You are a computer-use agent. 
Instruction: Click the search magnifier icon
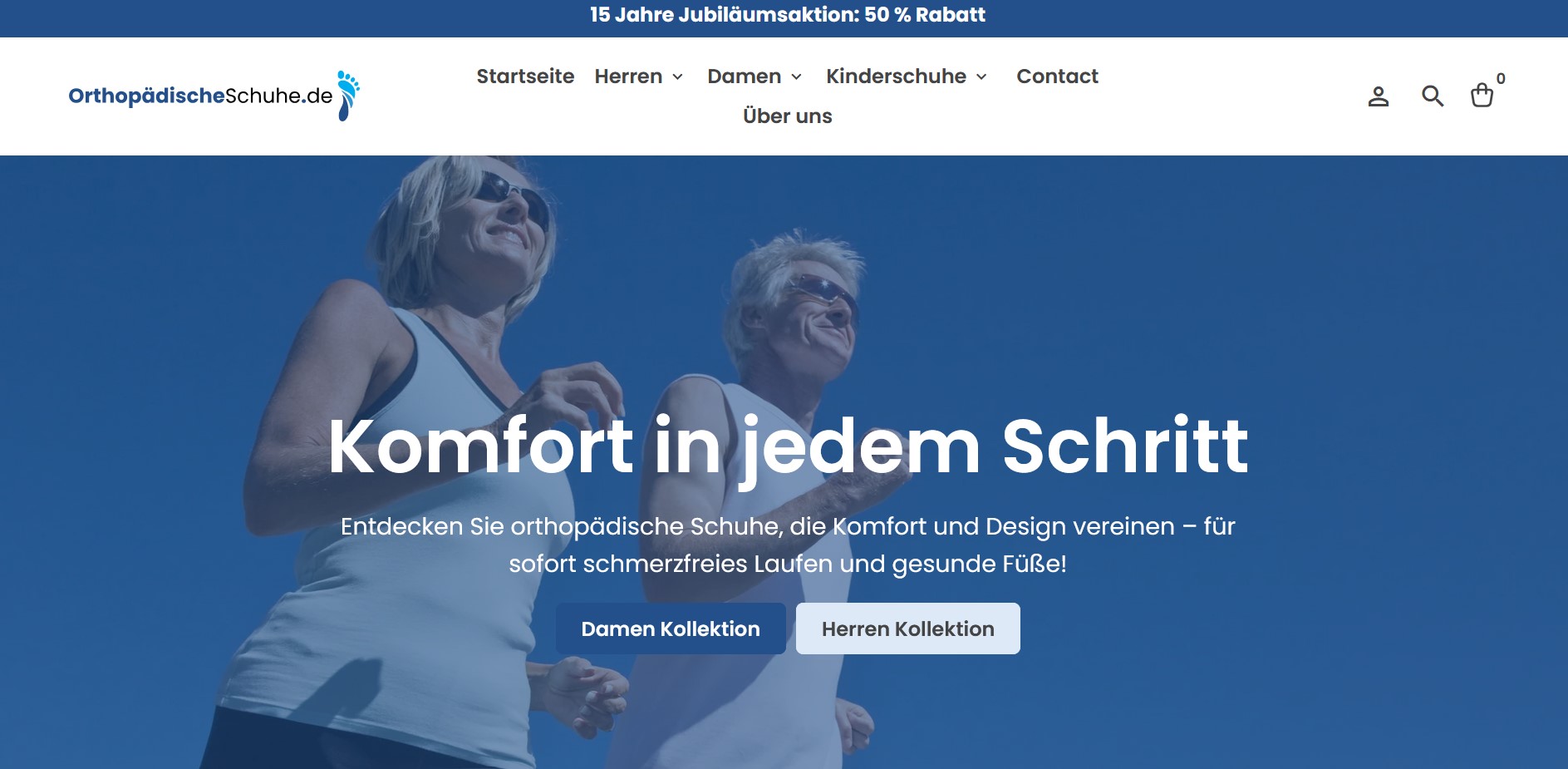point(1433,96)
